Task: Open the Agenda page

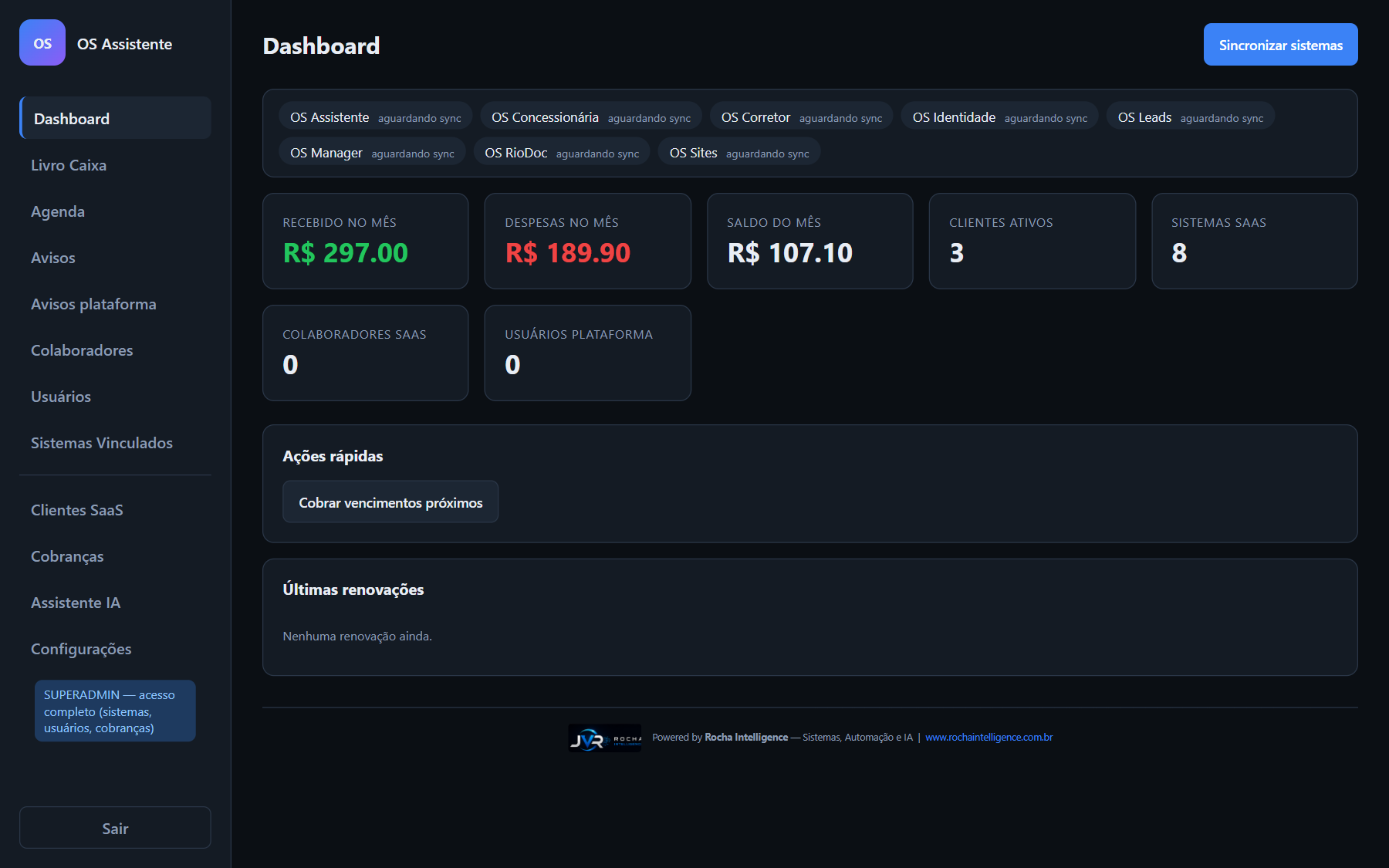Action: point(115,211)
